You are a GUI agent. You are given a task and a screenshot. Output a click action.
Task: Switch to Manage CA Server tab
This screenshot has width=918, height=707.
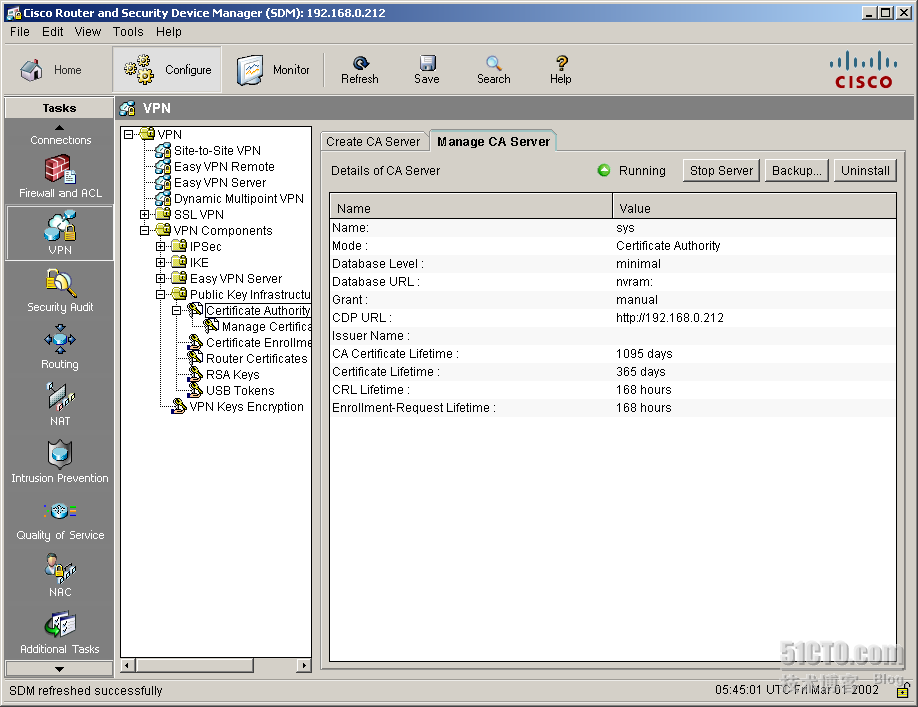click(x=493, y=141)
